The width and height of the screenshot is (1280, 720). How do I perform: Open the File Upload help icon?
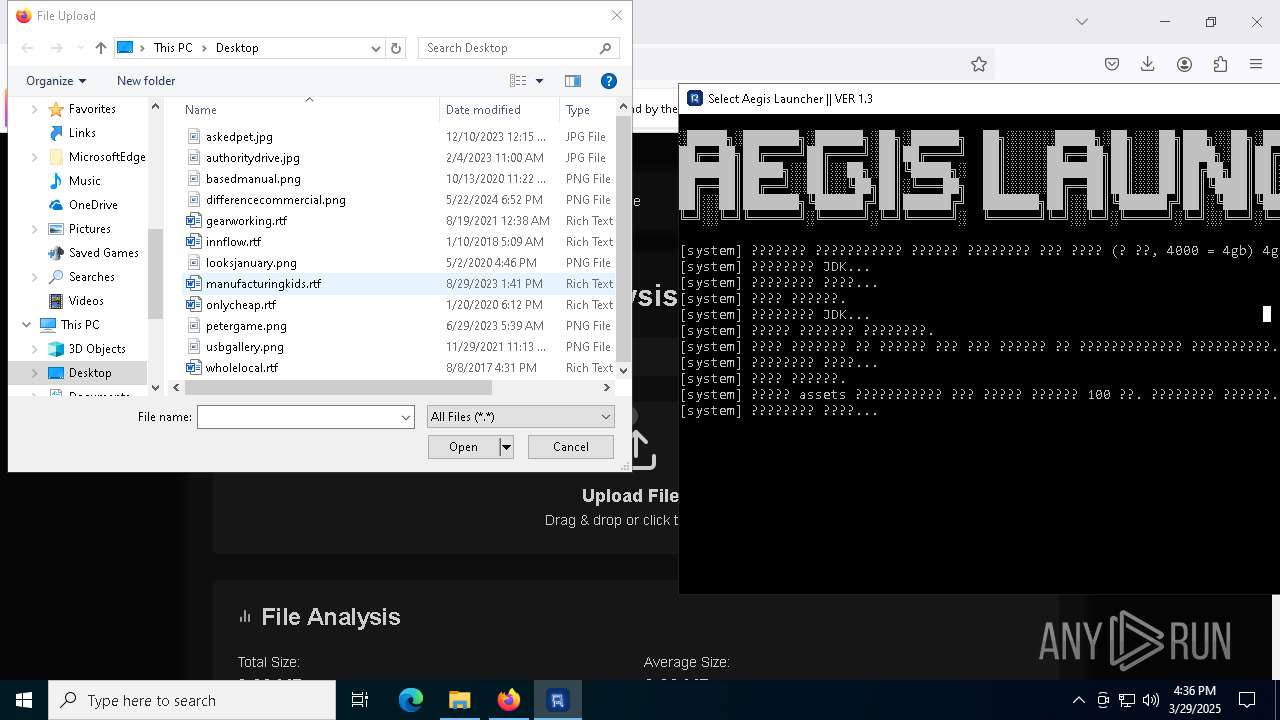608,81
